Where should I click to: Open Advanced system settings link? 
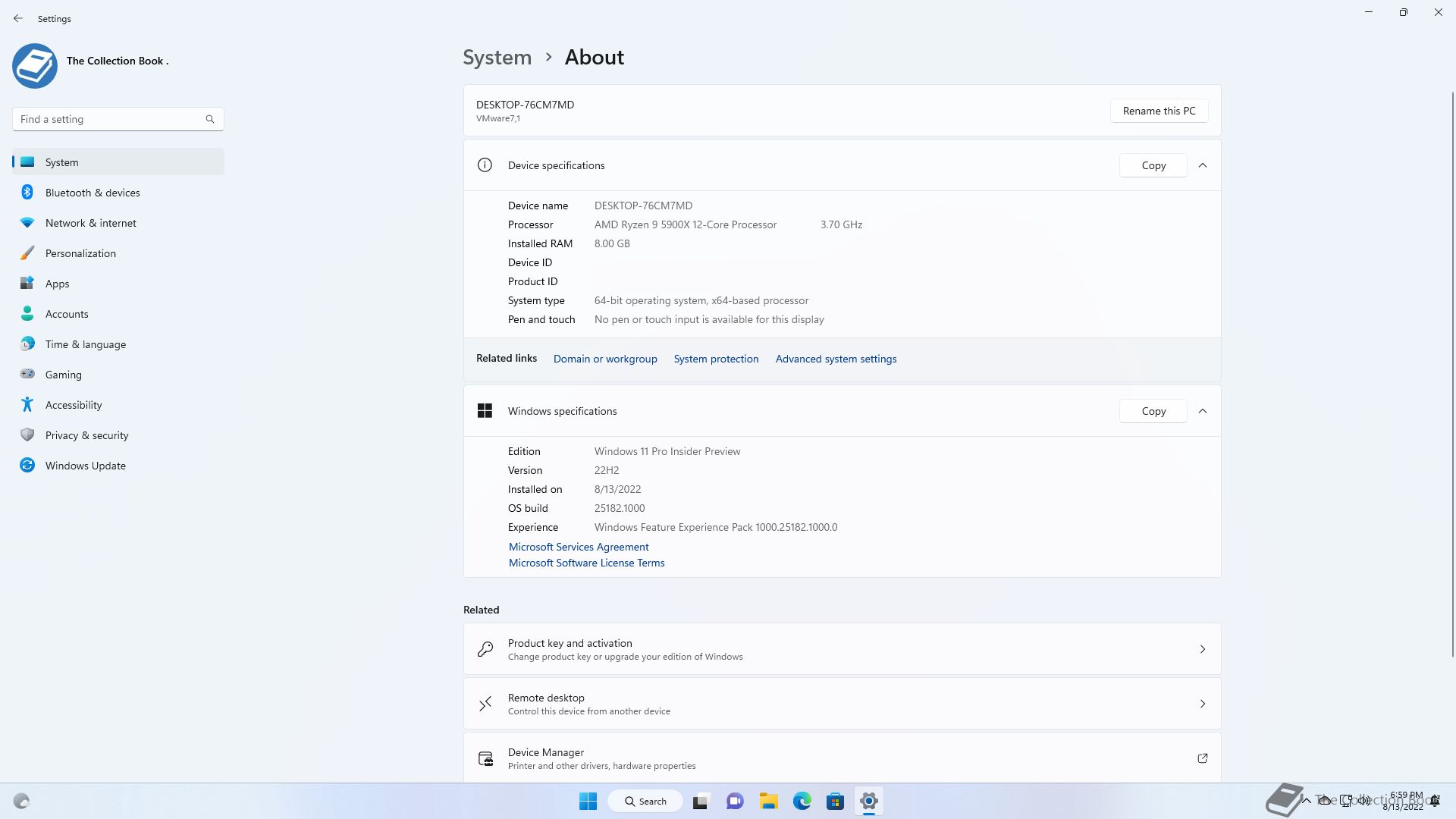(836, 359)
